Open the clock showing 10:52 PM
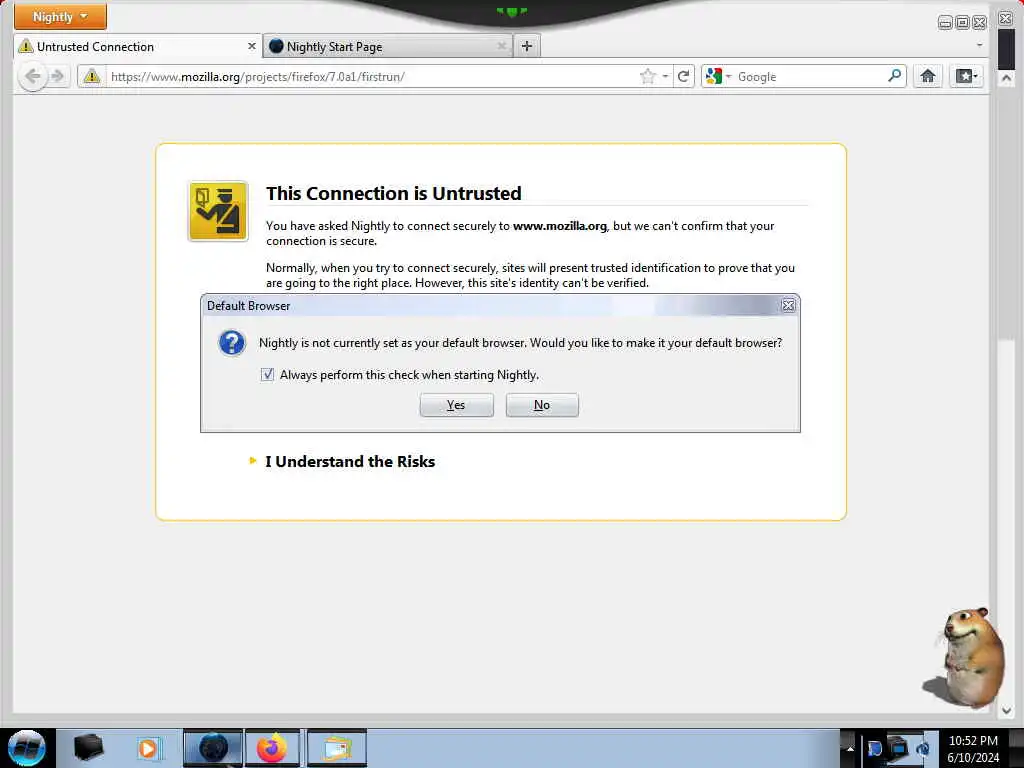 tap(973, 749)
